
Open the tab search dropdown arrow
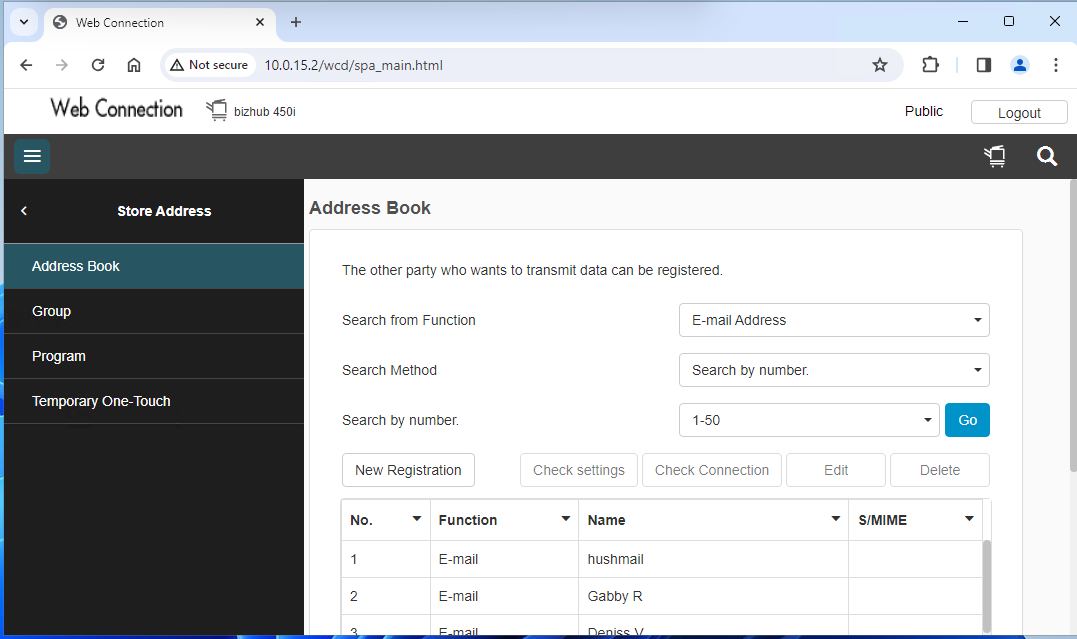(x=24, y=22)
